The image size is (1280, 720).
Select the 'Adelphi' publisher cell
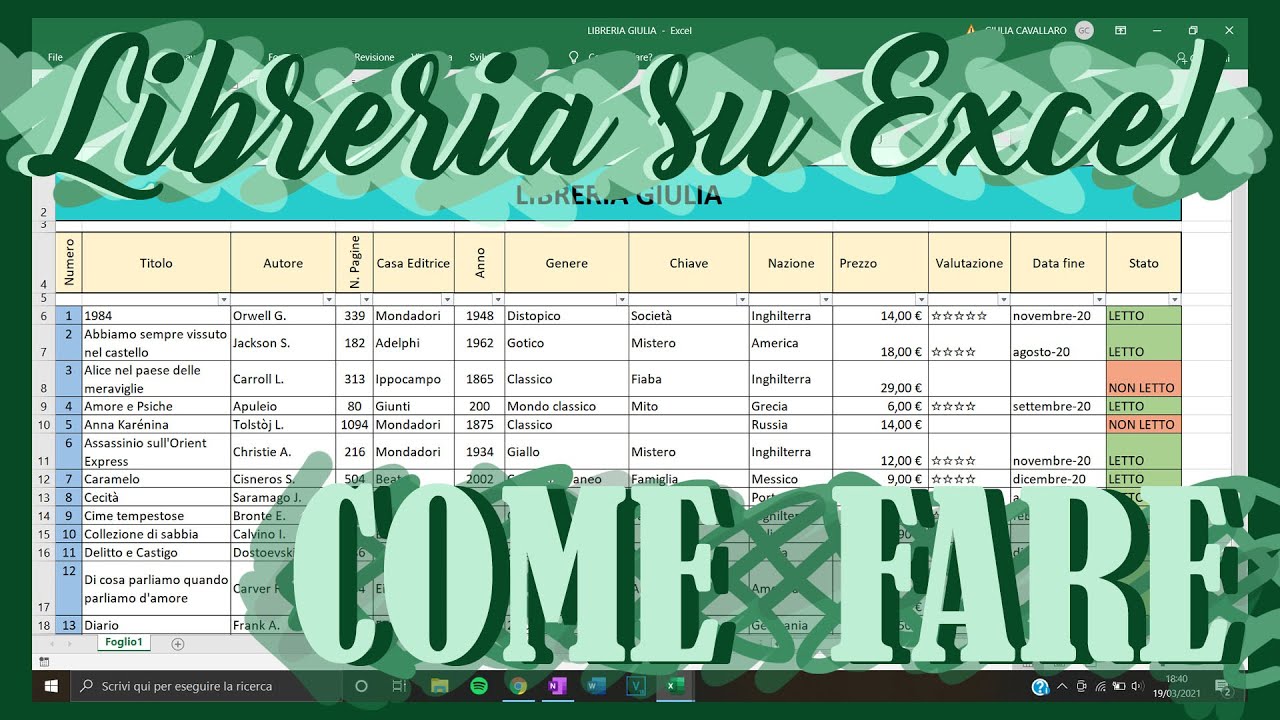pyautogui.click(x=413, y=343)
